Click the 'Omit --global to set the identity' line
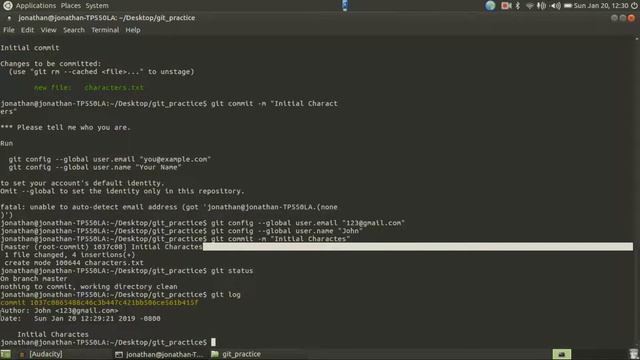Screen dimensions: 640x360 coord(122,191)
